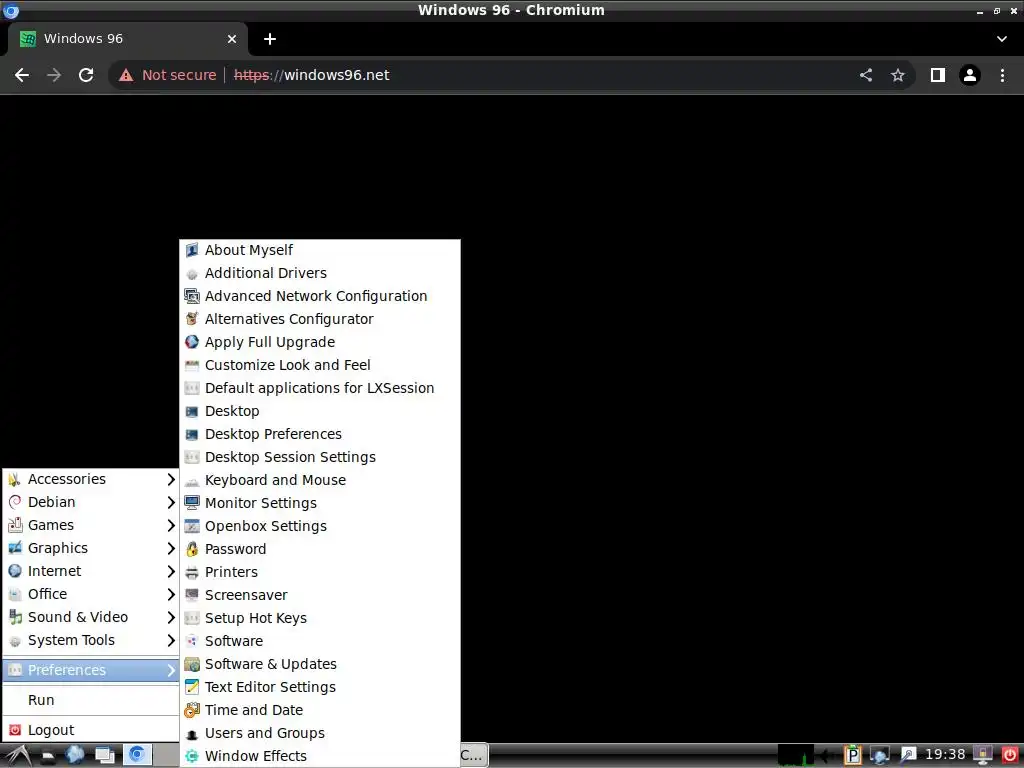Image resolution: width=1024 pixels, height=768 pixels.
Task: Choose Run from the start menu
Action: pyautogui.click(x=91, y=700)
